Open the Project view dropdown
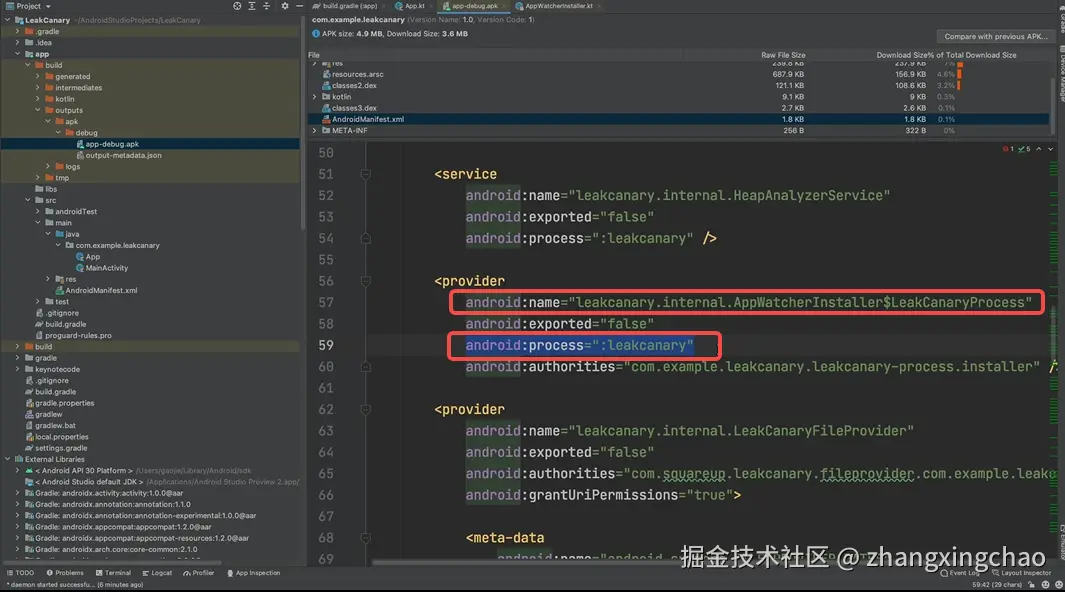Image resolution: width=1065 pixels, height=592 pixels. [29, 6]
